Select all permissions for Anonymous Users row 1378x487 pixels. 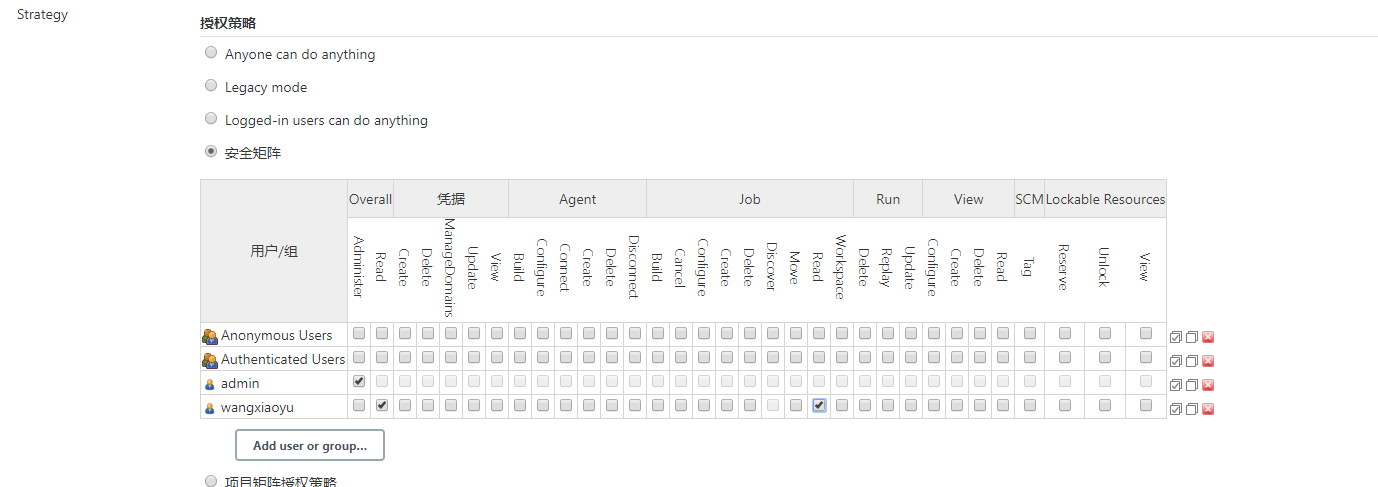coord(1176,337)
